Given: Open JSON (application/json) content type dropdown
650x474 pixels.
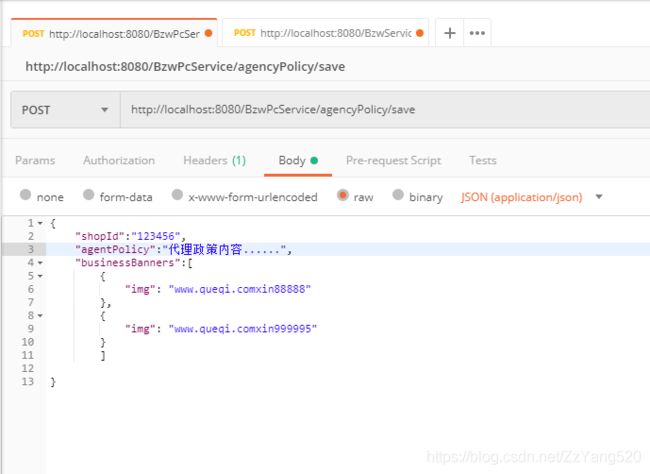Looking at the screenshot, I should (x=531, y=197).
